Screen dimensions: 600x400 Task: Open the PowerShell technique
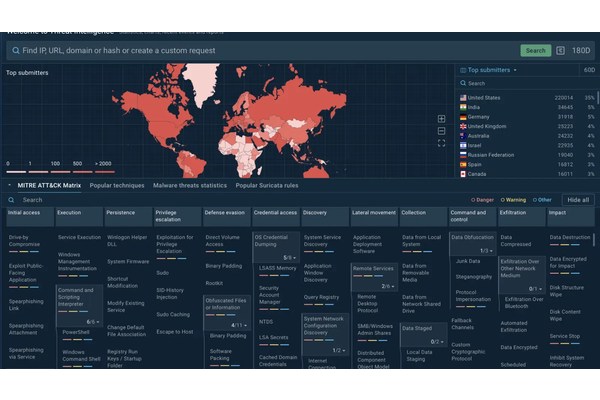pyautogui.click(x=76, y=332)
